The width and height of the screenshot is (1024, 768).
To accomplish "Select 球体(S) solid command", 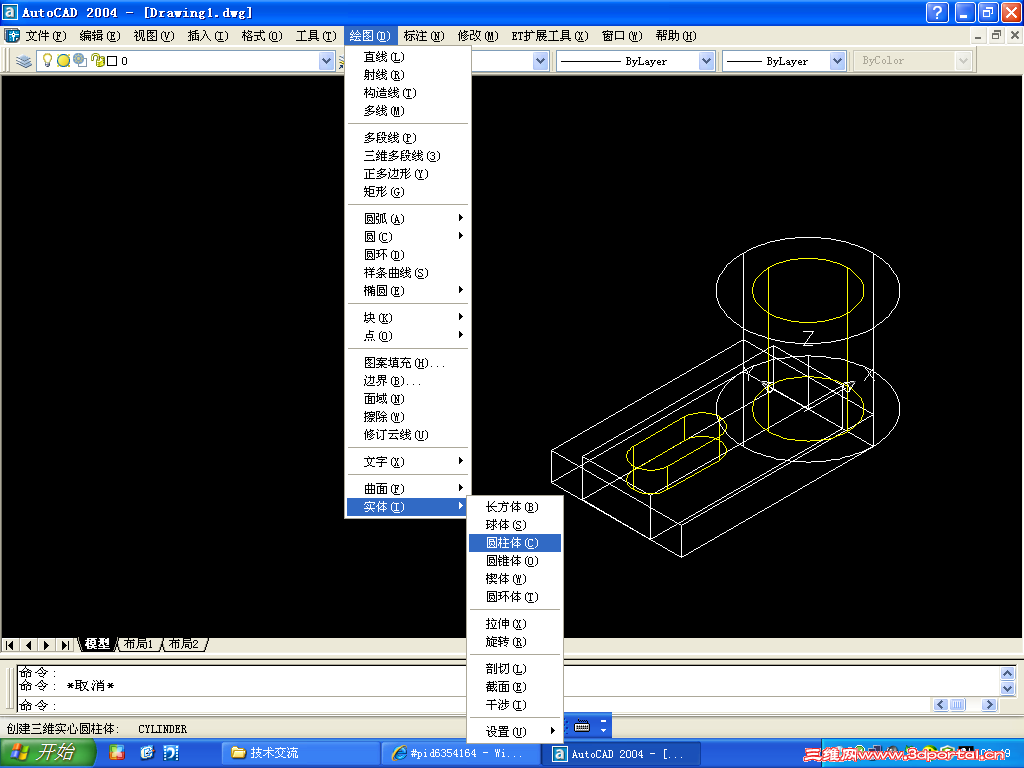I will [x=515, y=525].
